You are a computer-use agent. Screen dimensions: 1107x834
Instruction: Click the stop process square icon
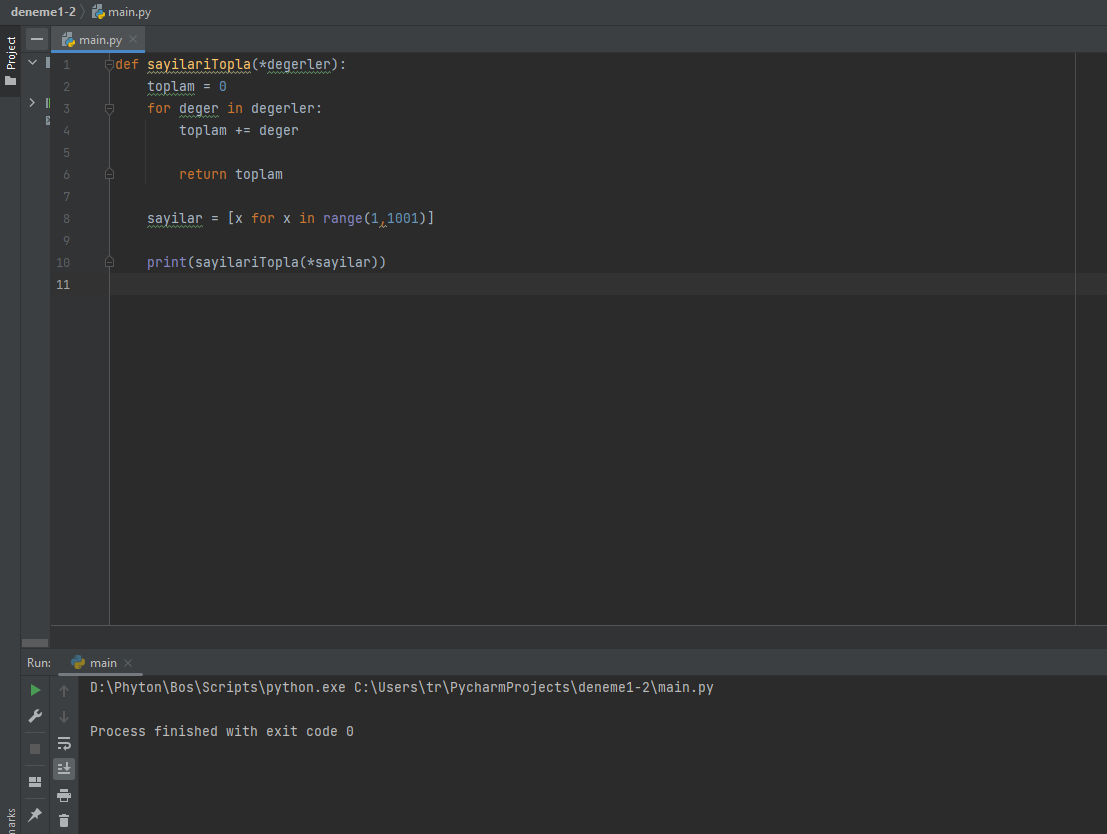coord(35,748)
